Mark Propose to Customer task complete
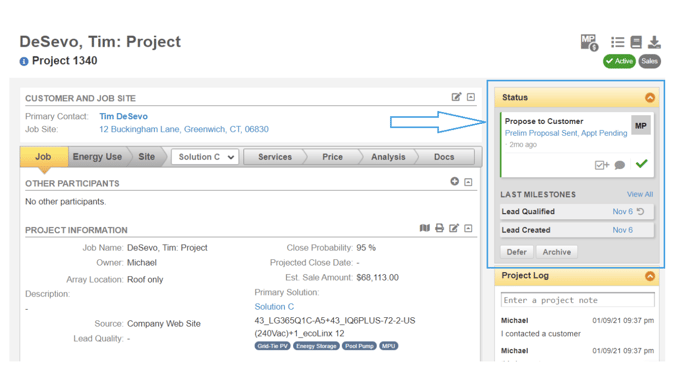The width and height of the screenshot is (688, 392). pyautogui.click(x=641, y=164)
